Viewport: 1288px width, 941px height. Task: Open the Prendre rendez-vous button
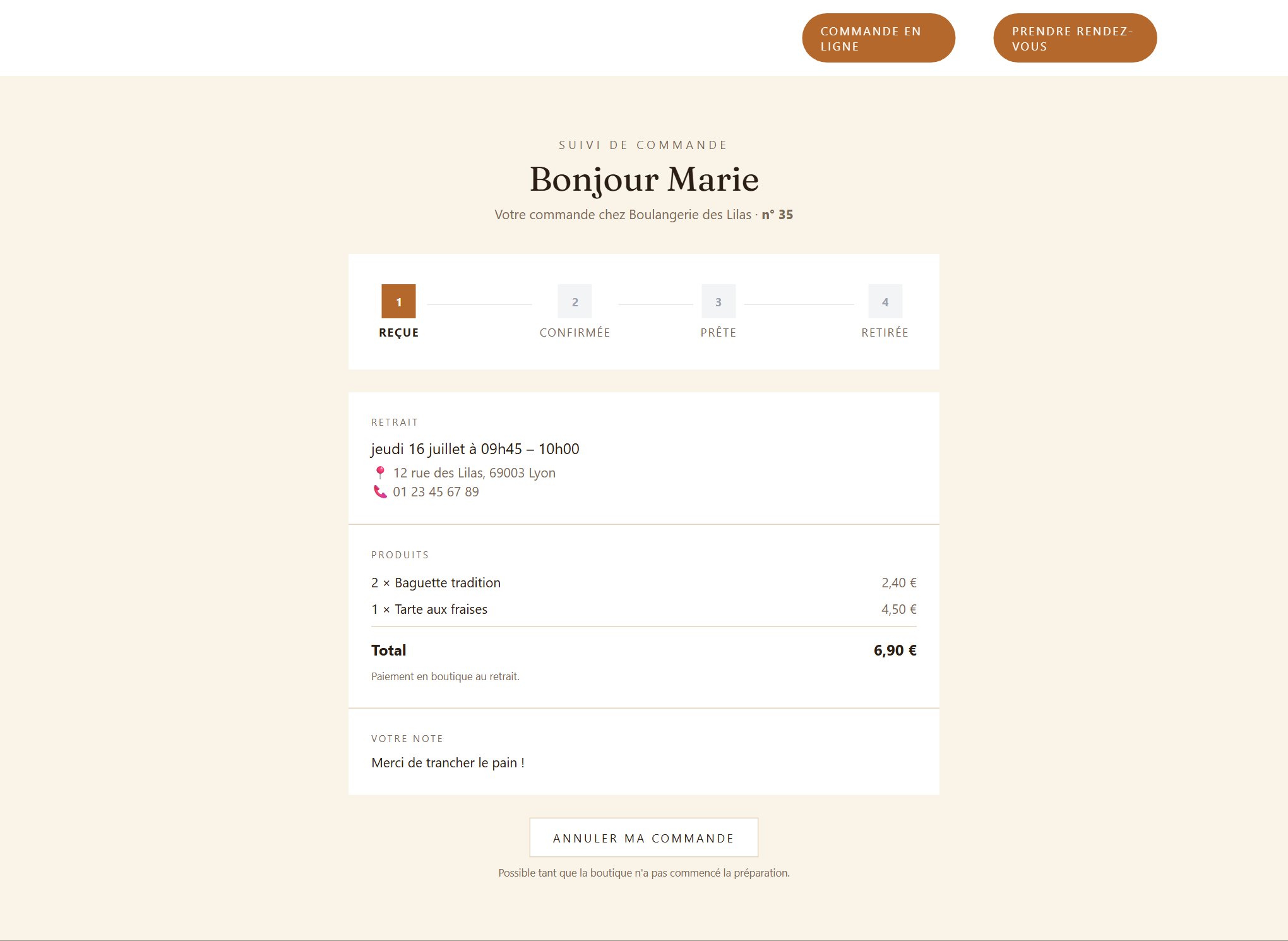click(1075, 38)
